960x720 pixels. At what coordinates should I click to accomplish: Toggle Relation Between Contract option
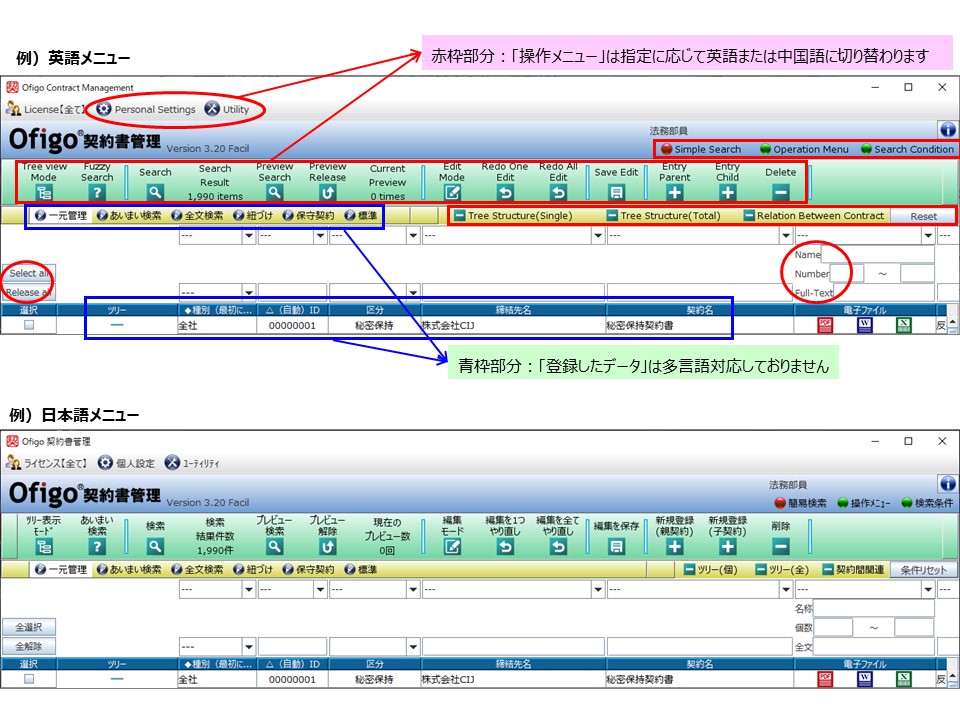pyautogui.click(x=814, y=216)
